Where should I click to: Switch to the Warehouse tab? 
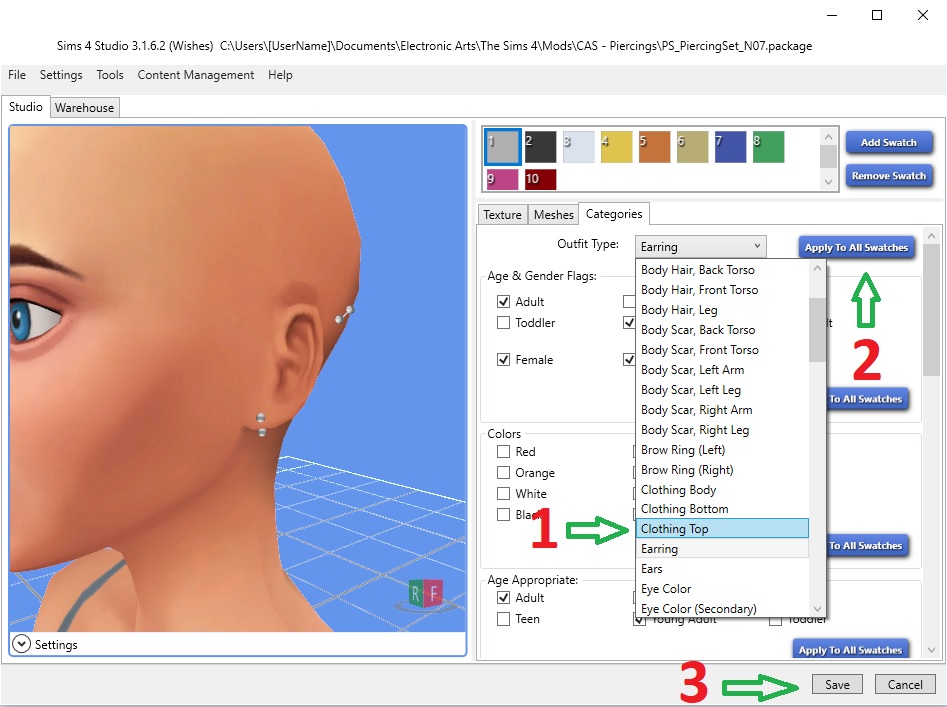point(85,107)
